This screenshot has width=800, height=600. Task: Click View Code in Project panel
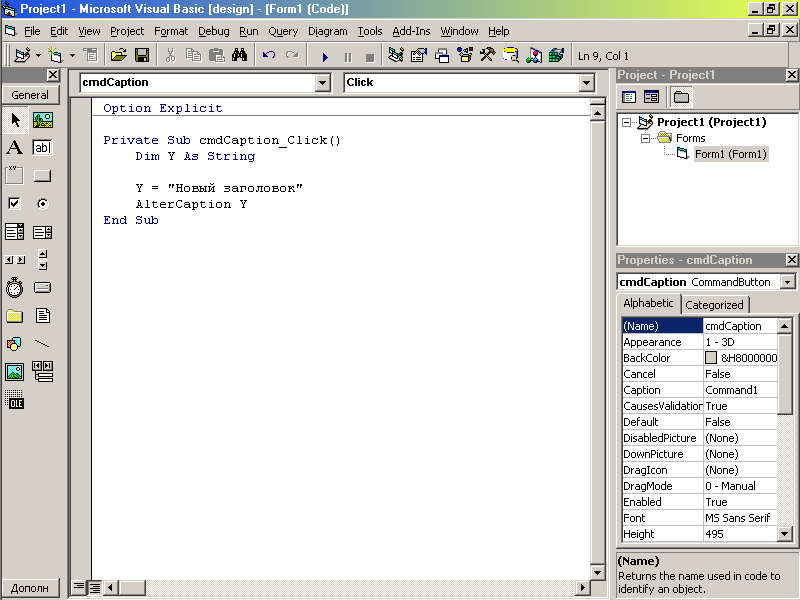[x=629, y=97]
